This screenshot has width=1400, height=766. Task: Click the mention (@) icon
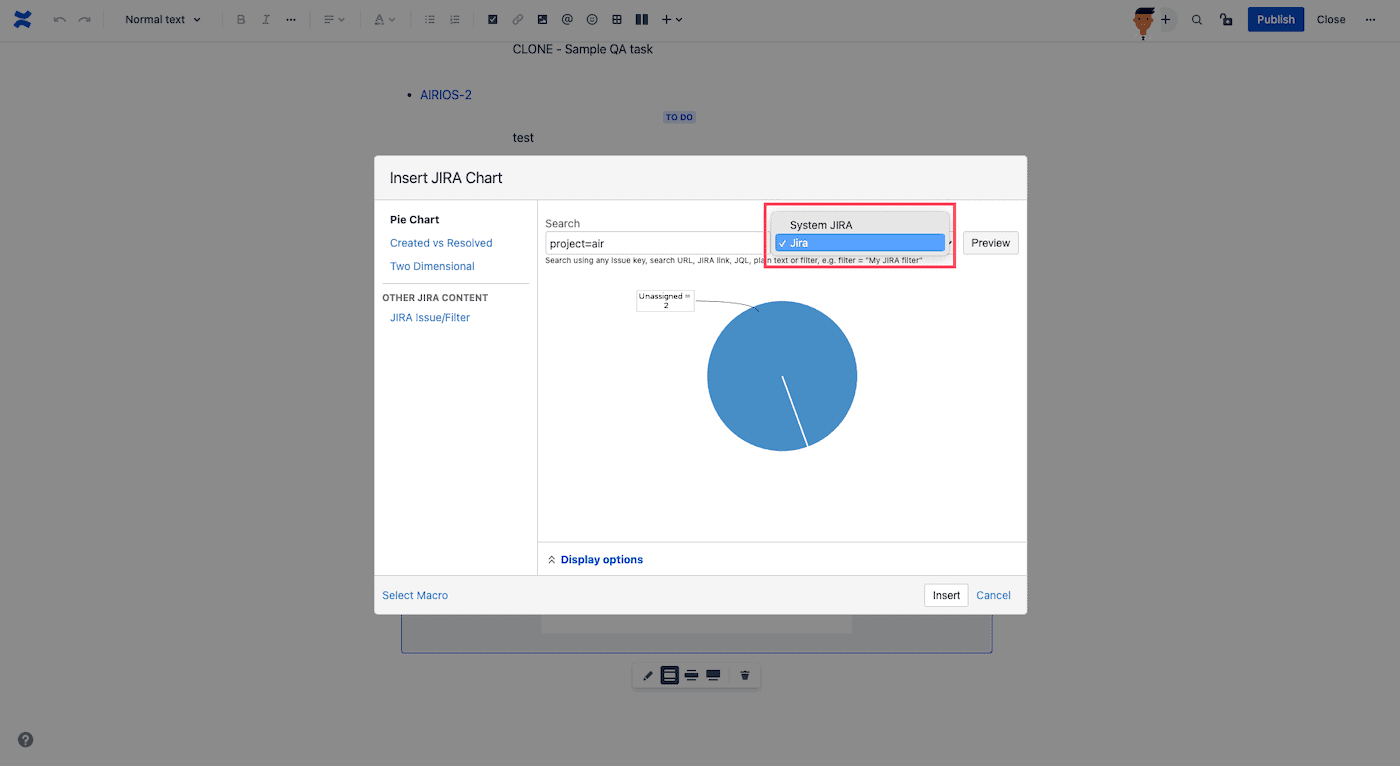[567, 19]
